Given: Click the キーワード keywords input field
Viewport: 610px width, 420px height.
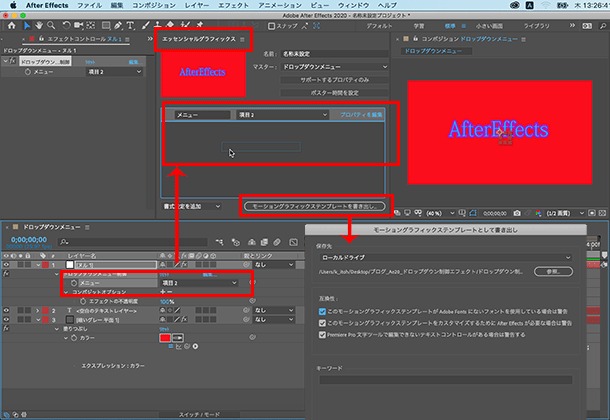Looking at the screenshot, I should [445, 380].
